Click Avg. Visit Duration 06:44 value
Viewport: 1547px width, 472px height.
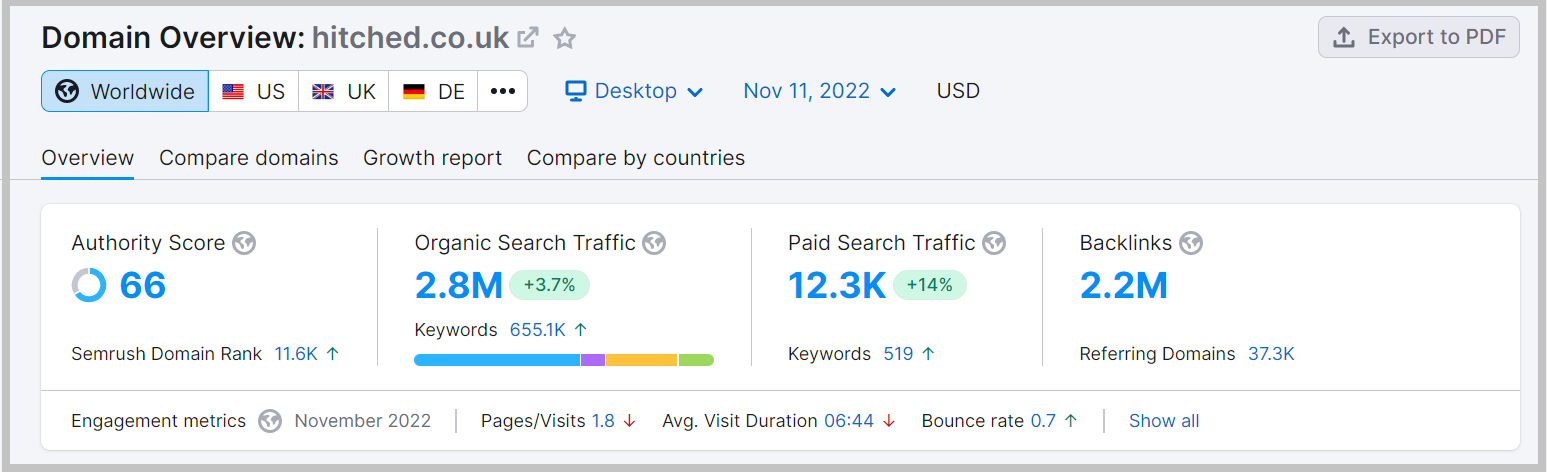849,421
